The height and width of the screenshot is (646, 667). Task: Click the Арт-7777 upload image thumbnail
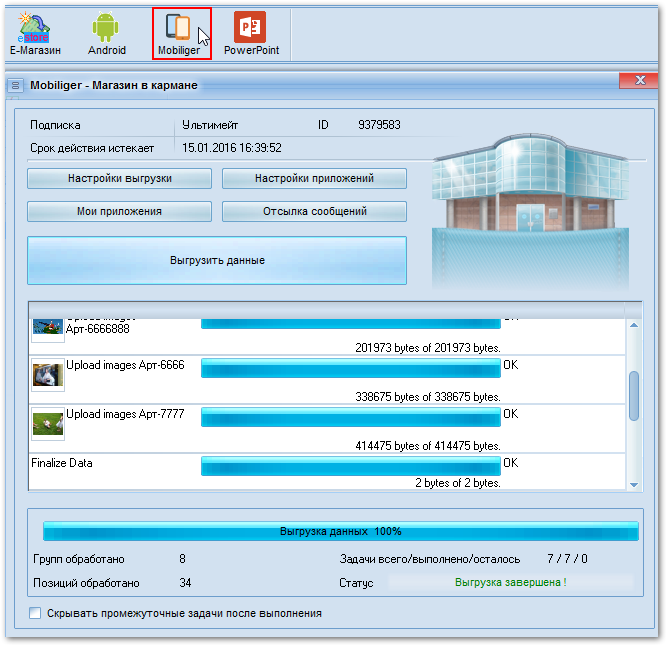(48, 423)
